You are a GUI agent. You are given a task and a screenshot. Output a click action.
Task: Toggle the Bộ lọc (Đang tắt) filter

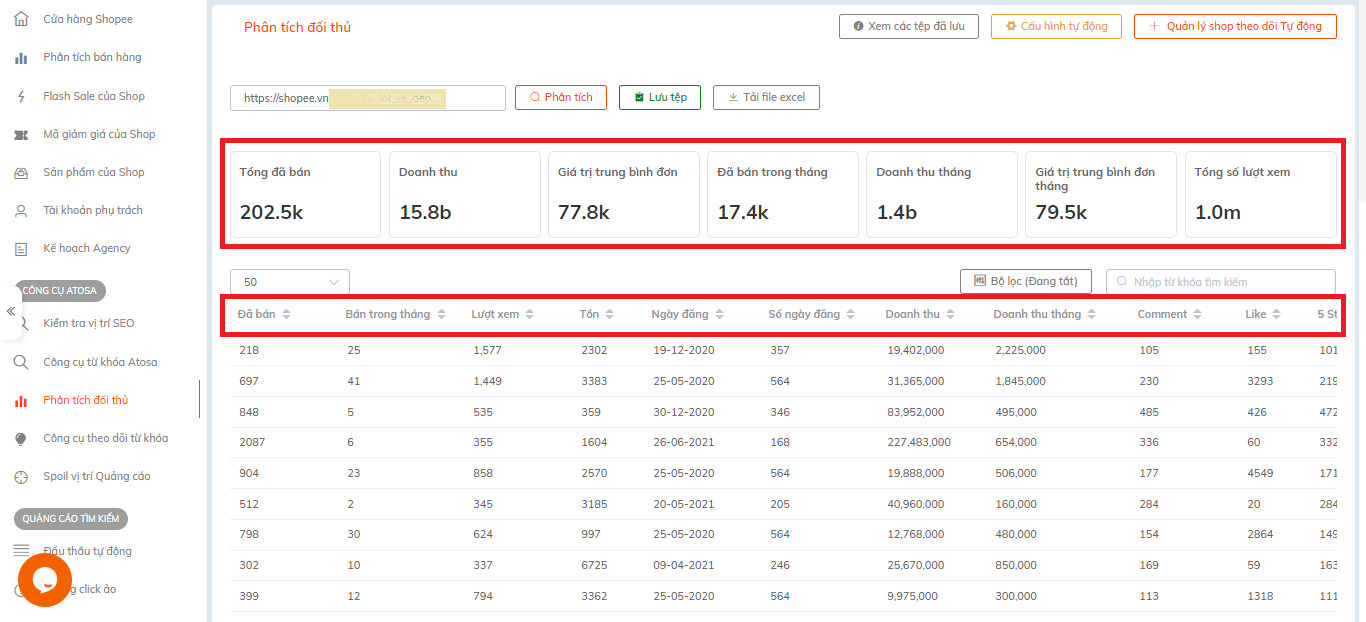click(x=1025, y=282)
